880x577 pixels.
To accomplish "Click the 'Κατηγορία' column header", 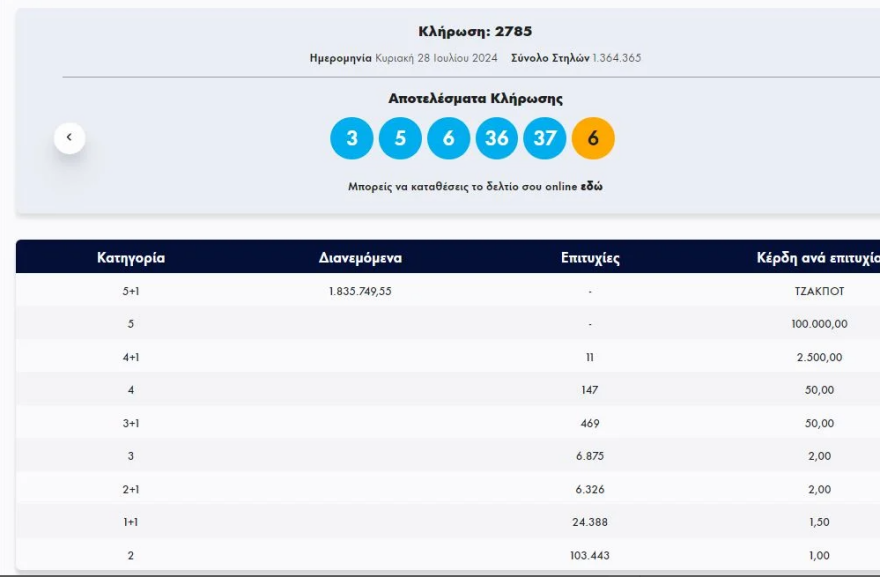I will click(131, 258).
